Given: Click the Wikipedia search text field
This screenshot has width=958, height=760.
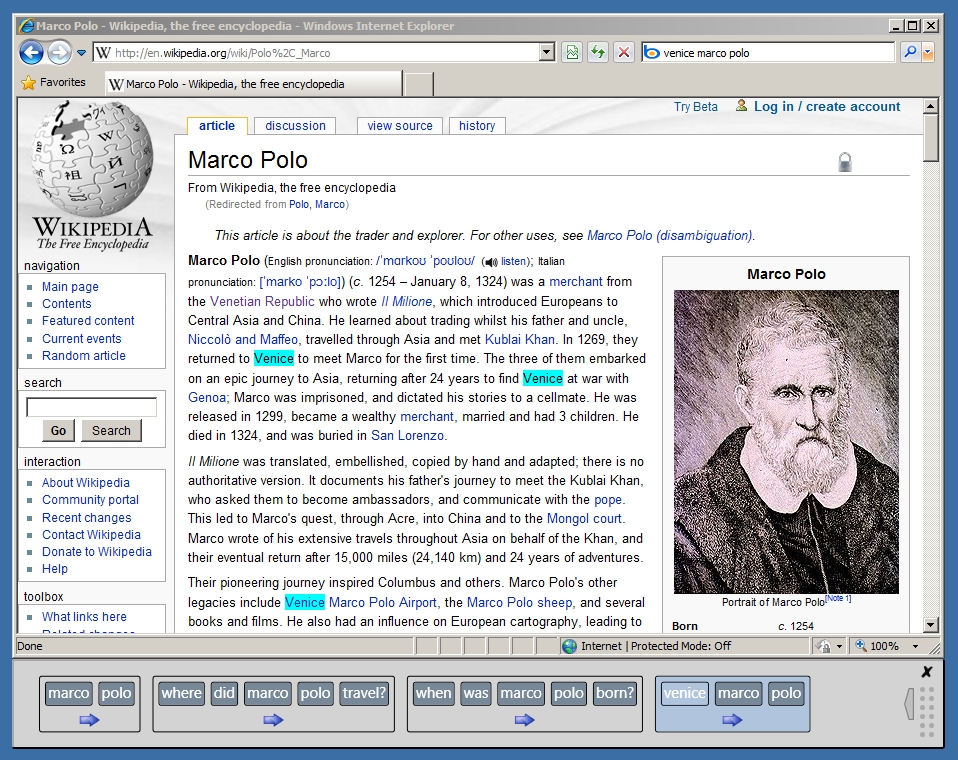Looking at the screenshot, I should point(91,407).
